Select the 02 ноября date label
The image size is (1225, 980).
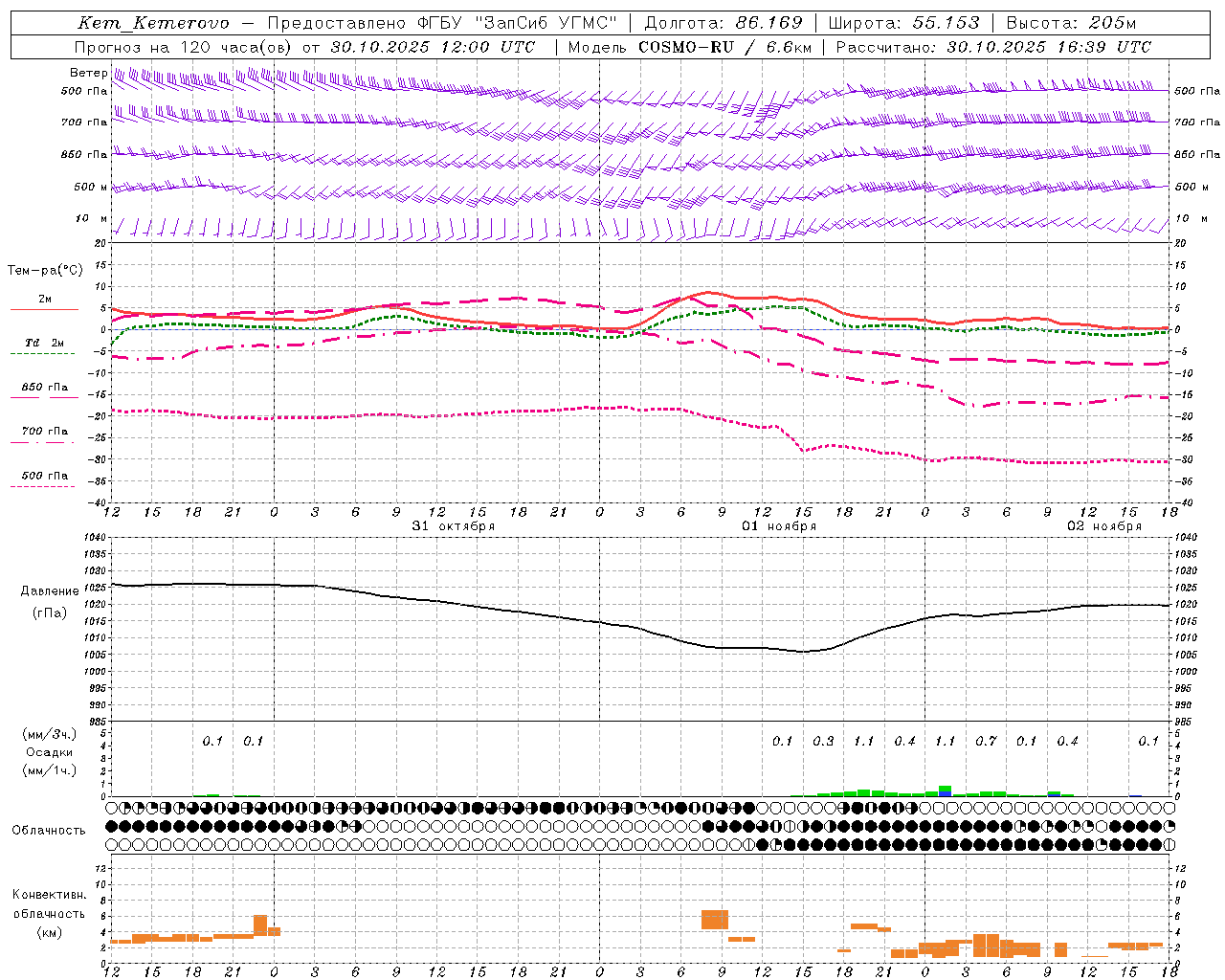pyautogui.click(x=1104, y=526)
